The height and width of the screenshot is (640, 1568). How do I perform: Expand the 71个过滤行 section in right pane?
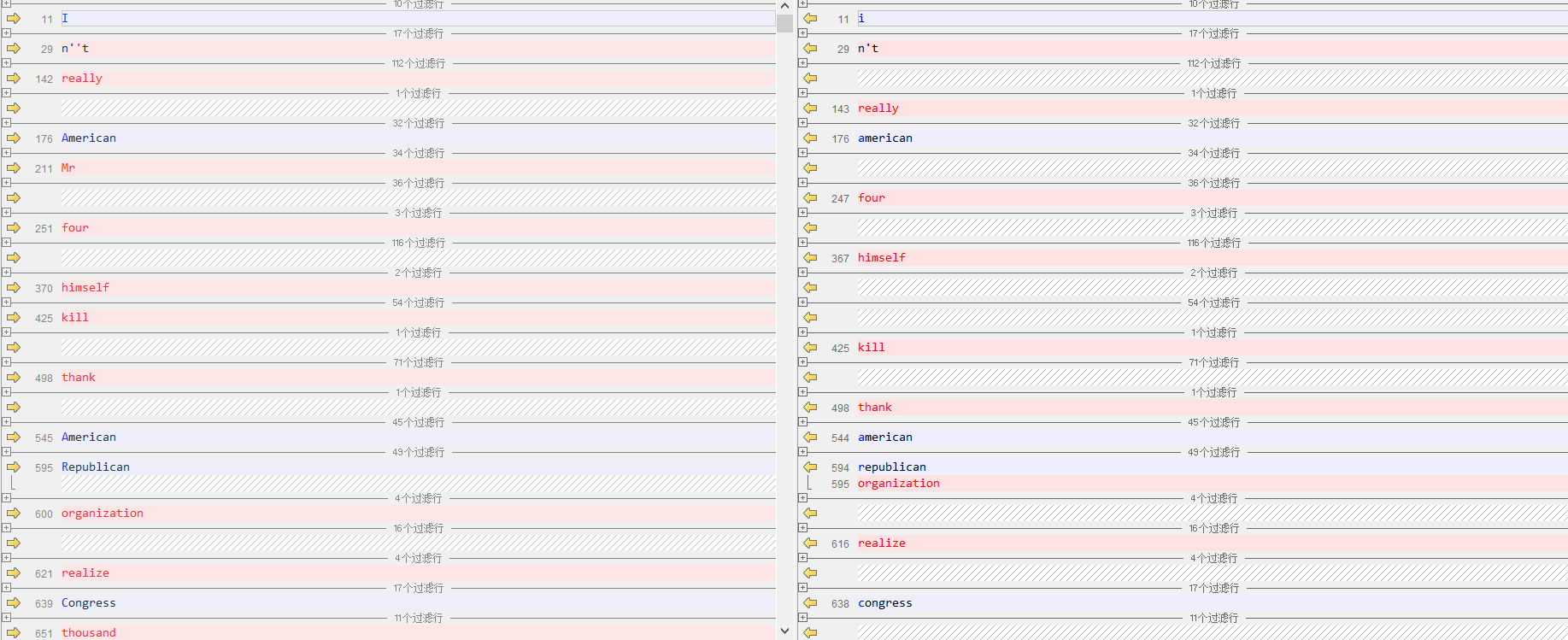(x=802, y=362)
